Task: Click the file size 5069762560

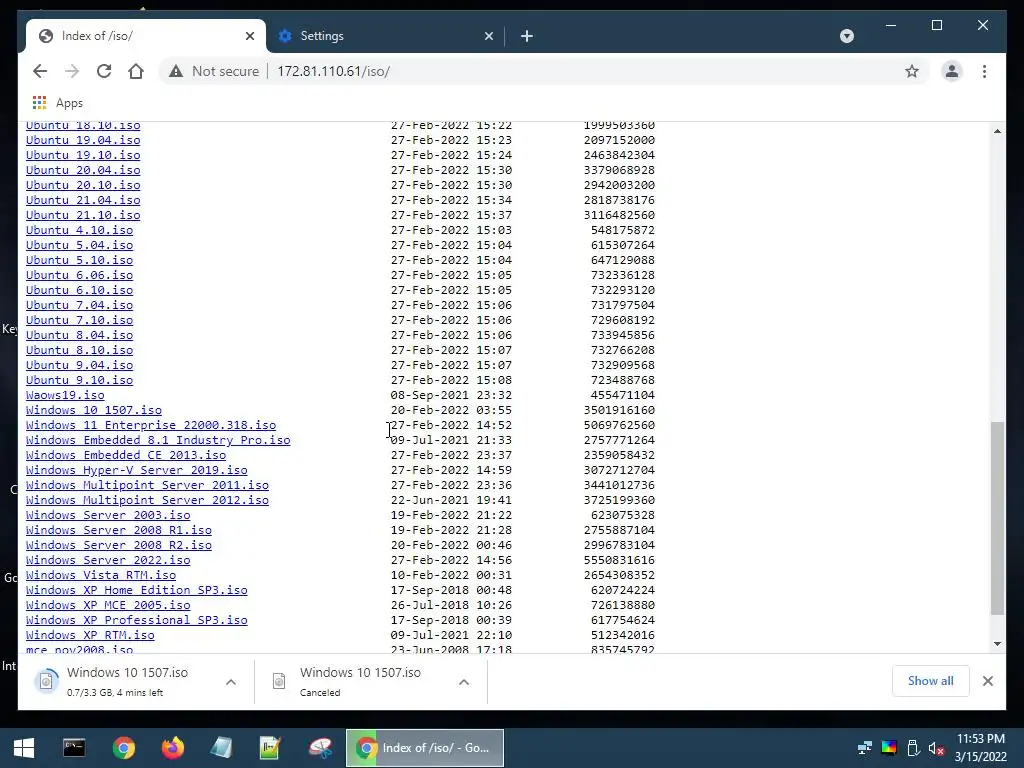Action: click(619, 425)
